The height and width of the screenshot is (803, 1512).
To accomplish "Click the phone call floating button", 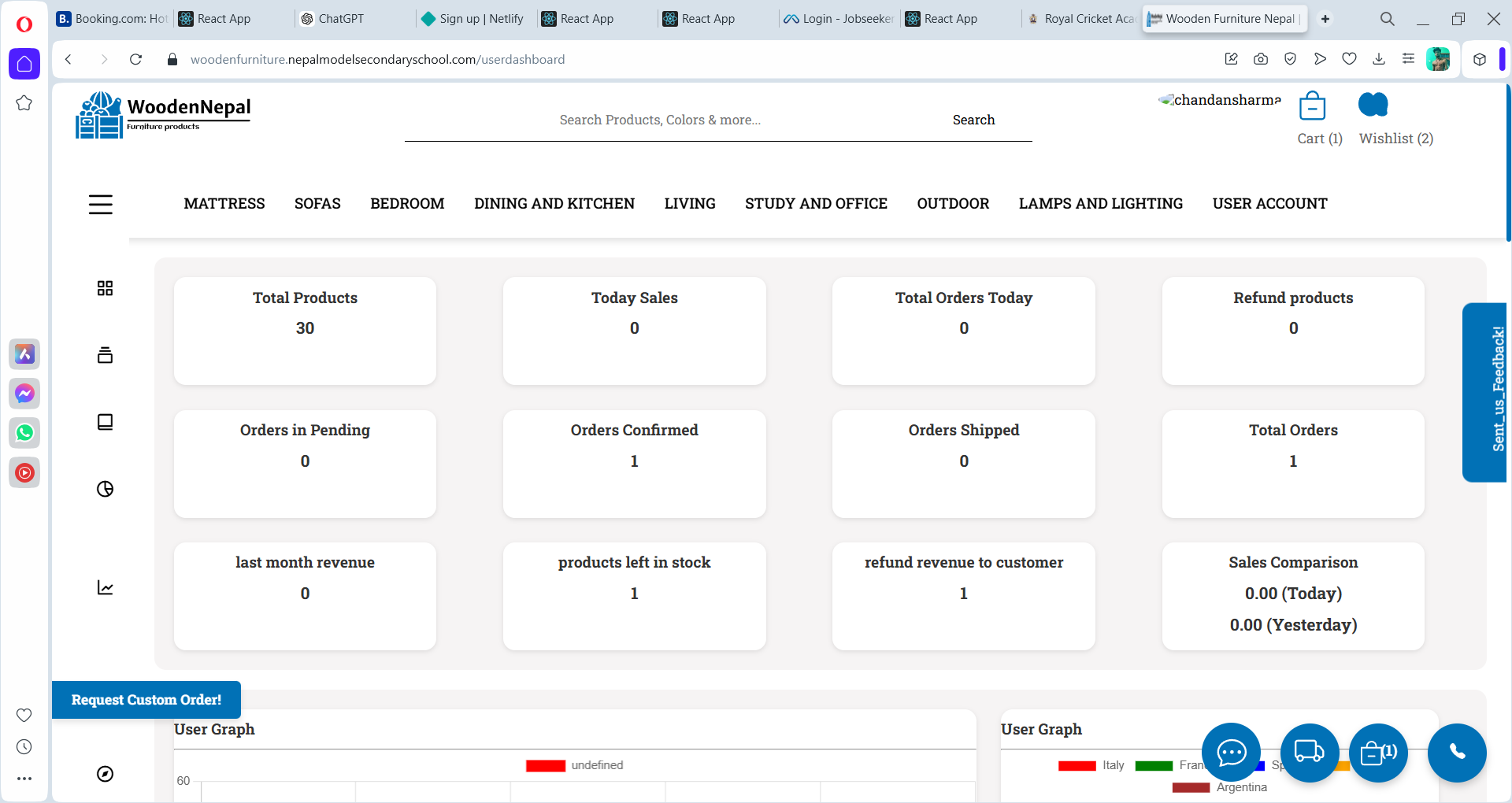I will 1457,753.
